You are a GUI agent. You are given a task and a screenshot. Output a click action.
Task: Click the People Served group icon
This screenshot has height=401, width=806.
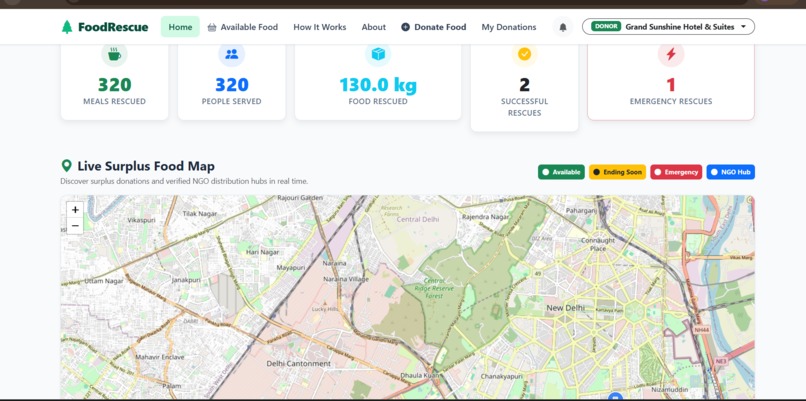pyautogui.click(x=231, y=54)
